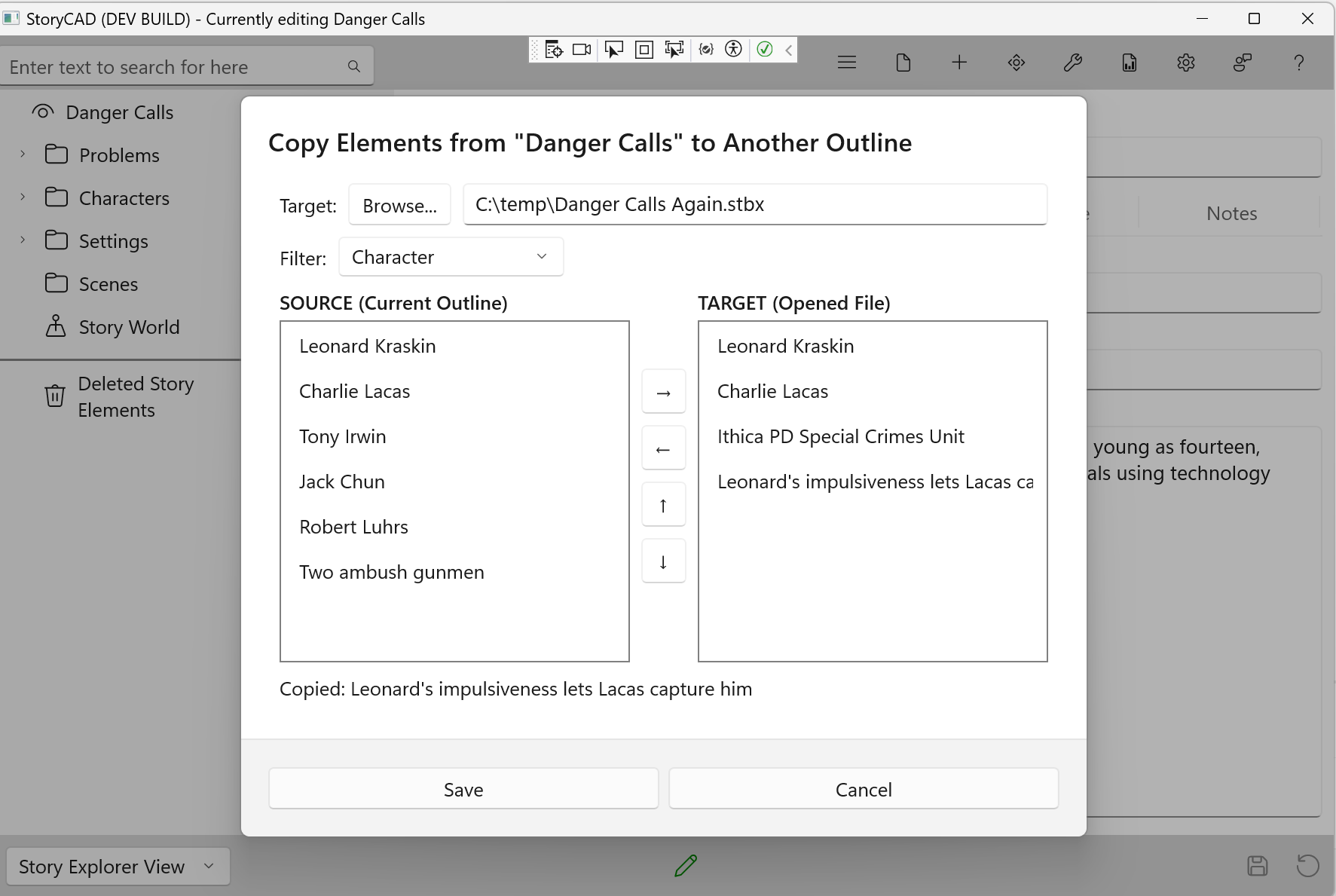The height and width of the screenshot is (896, 1336).
Task: Open Reports via the chart document icon
Action: click(x=1129, y=62)
